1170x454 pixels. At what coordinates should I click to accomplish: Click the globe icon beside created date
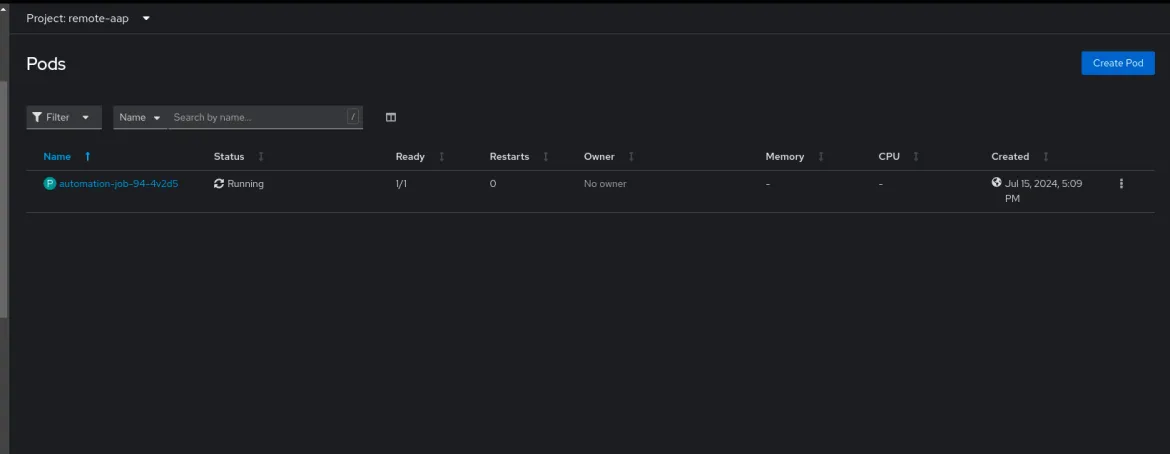(x=996, y=181)
